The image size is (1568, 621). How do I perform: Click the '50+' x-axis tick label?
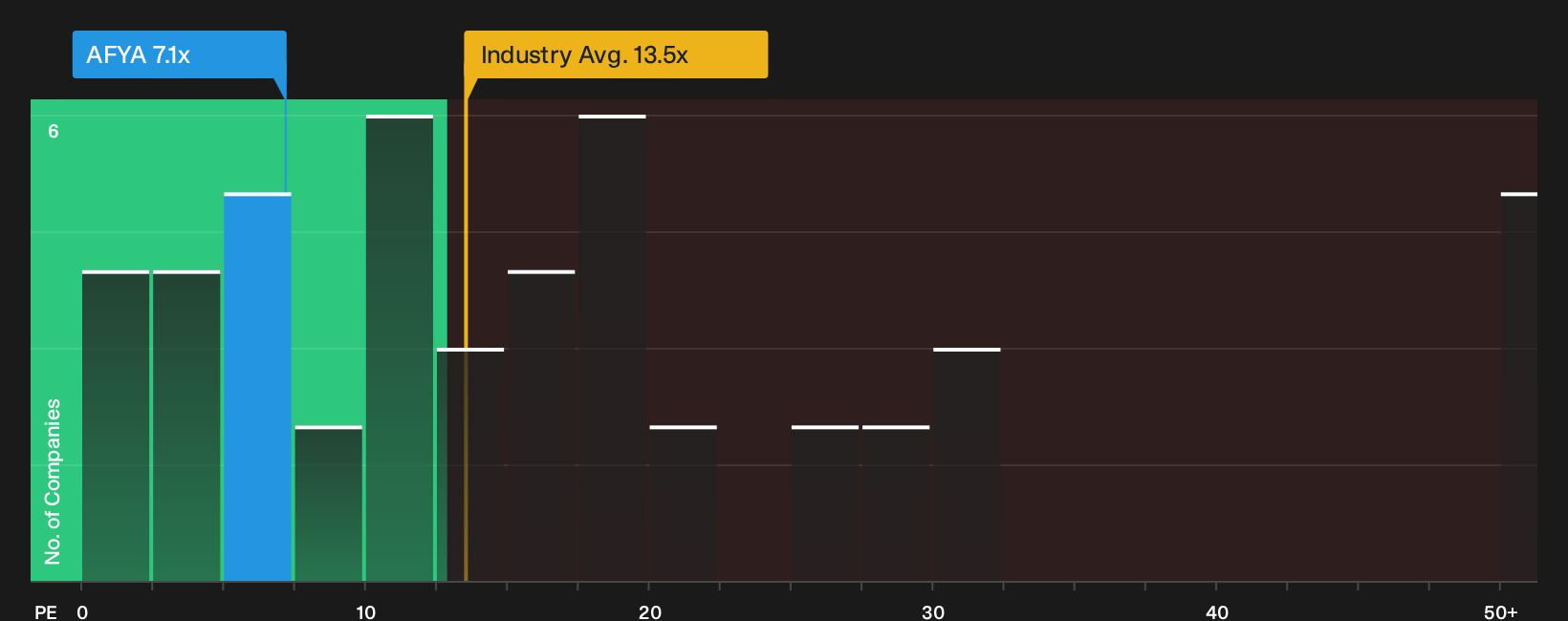click(x=1501, y=612)
